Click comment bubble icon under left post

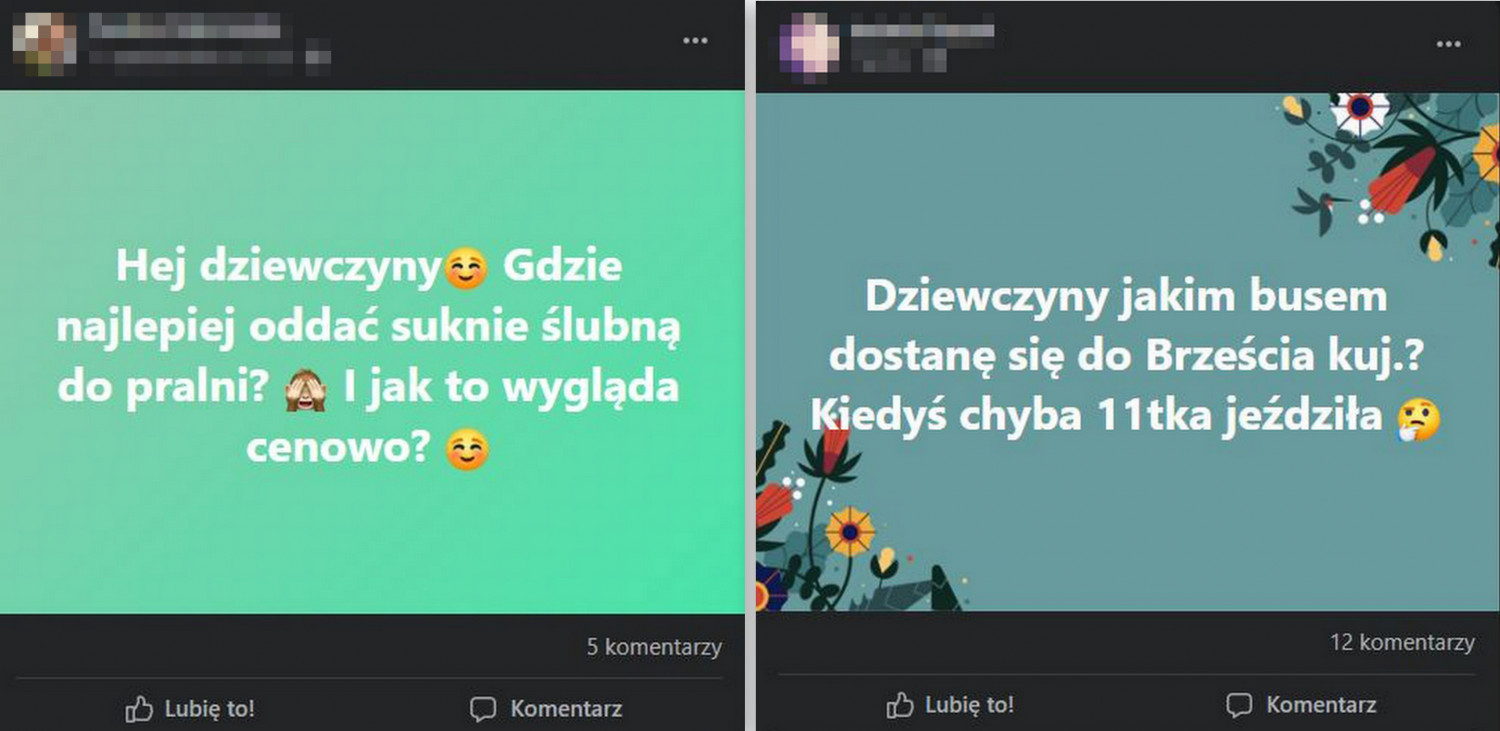(x=483, y=710)
